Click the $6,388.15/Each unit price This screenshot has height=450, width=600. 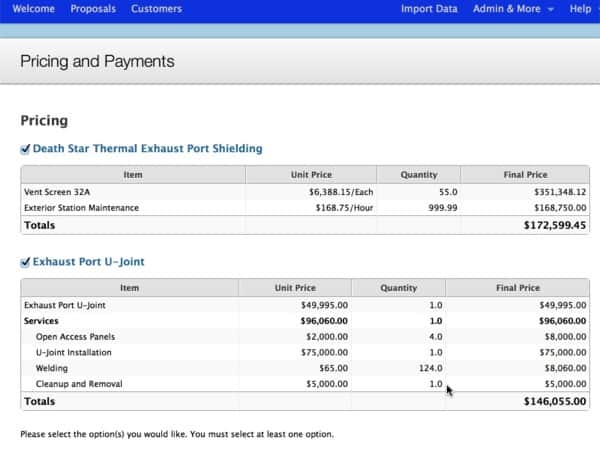click(x=341, y=192)
